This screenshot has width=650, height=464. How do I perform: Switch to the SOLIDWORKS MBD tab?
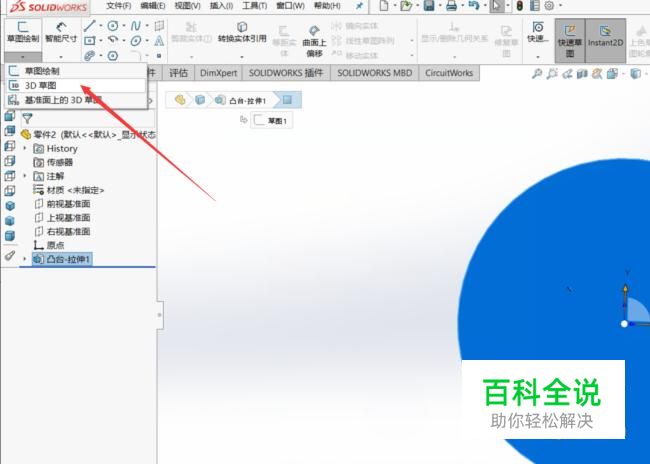tap(375, 73)
